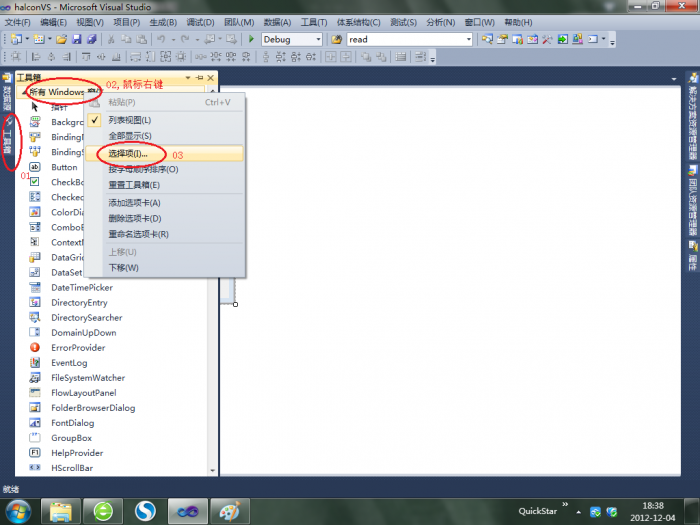The height and width of the screenshot is (525, 700).
Task: Open Paint from the taskbar
Action: pos(230,511)
